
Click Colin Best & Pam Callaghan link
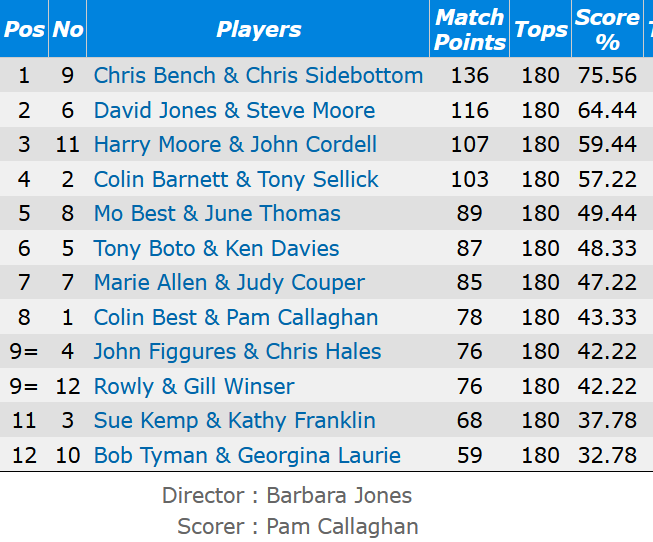click(236, 318)
